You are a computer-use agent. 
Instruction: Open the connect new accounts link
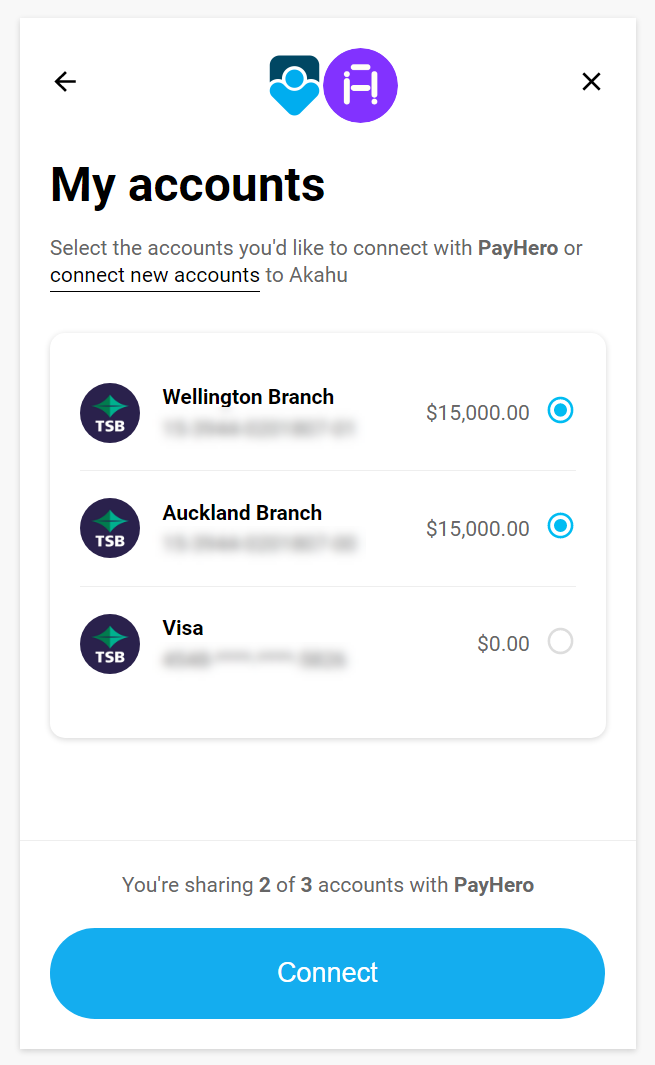coord(155,275)
